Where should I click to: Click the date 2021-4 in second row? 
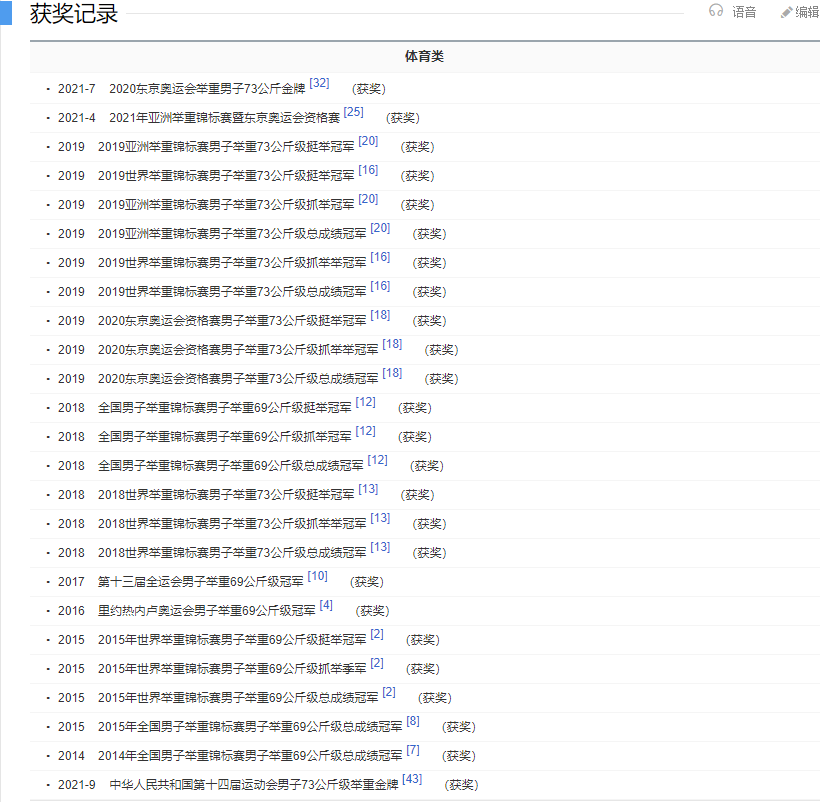(77, 117)
